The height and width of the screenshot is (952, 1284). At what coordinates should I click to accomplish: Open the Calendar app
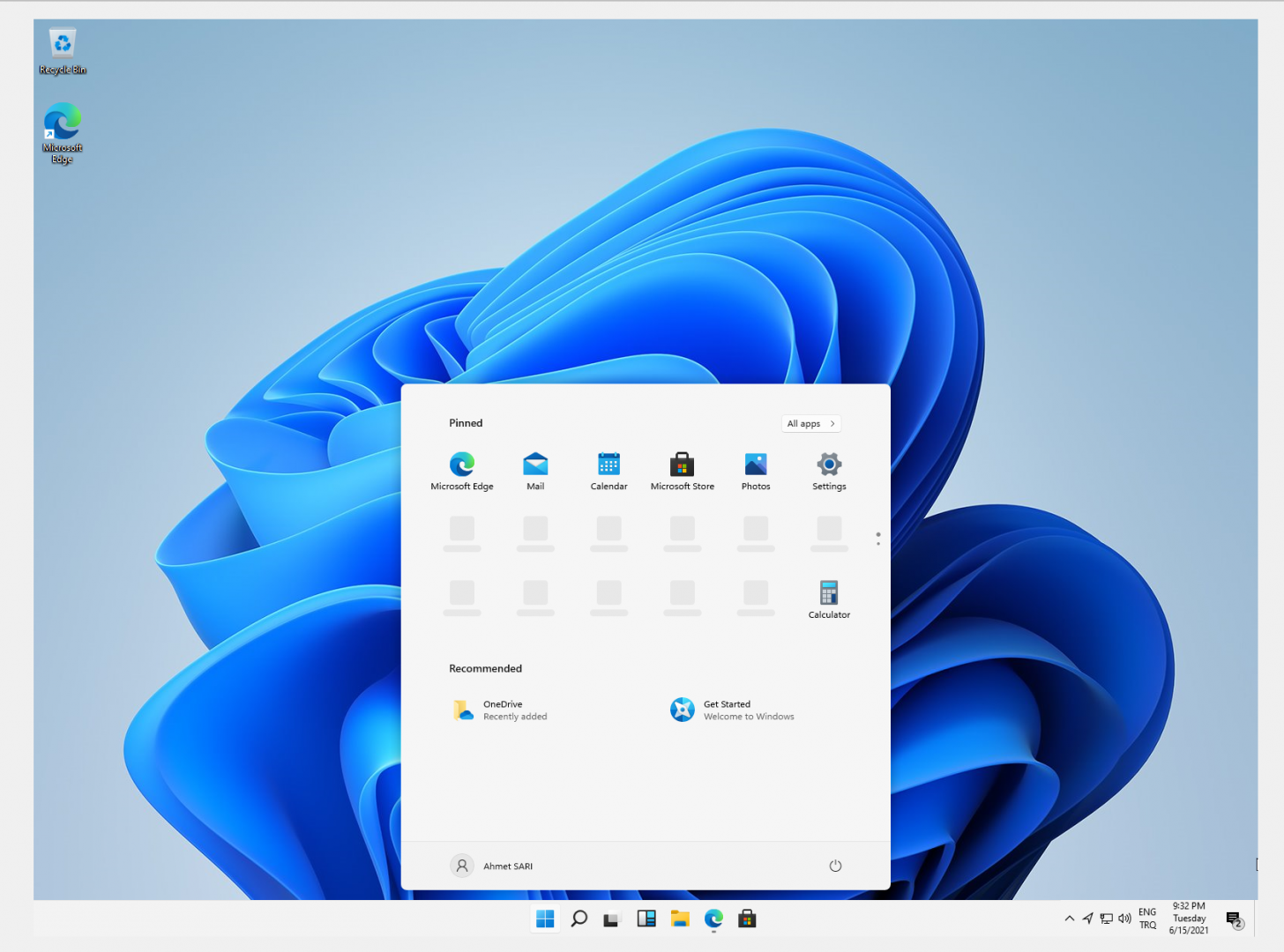tap(608, 471)
